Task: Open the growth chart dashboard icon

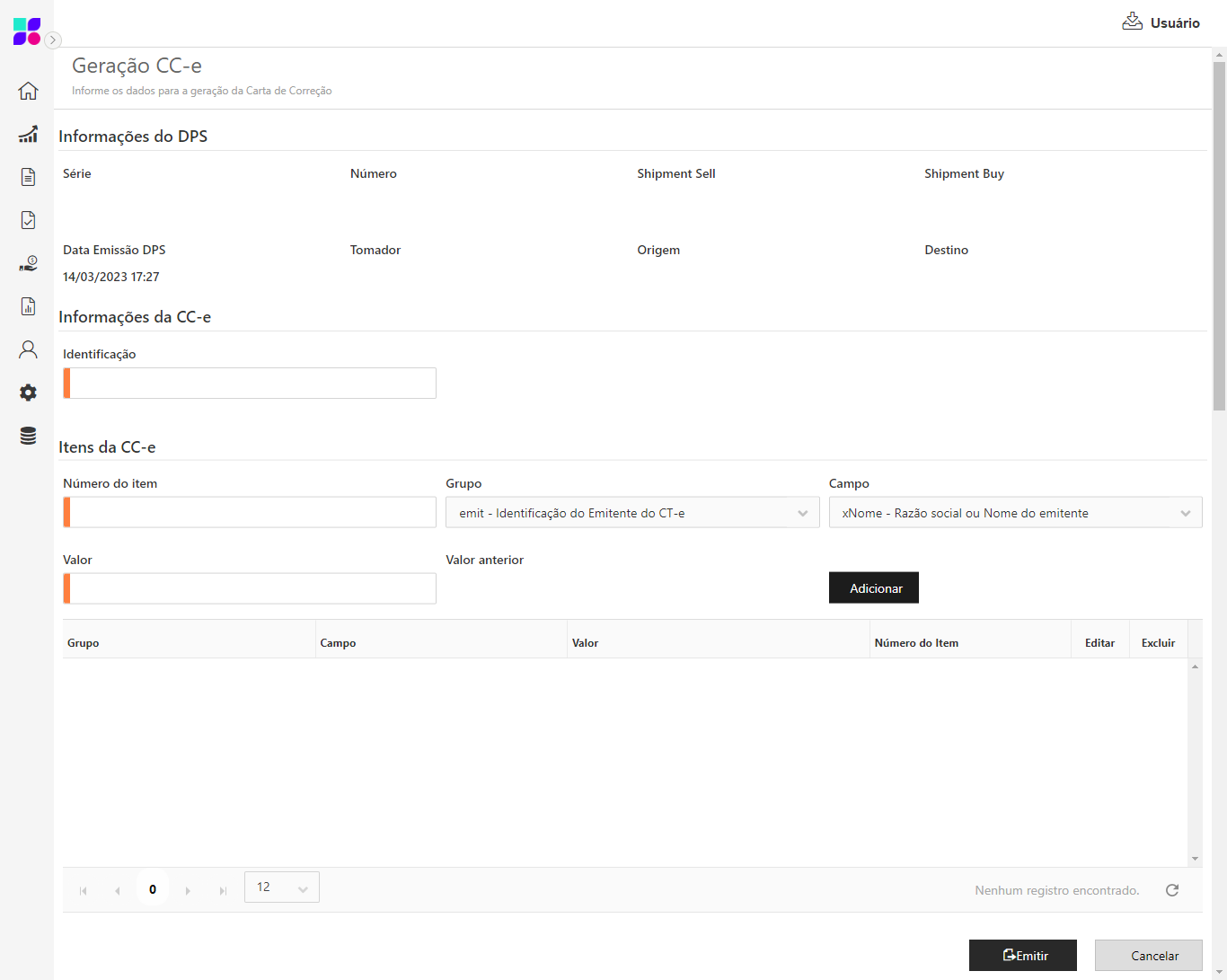Action: (28, 134)
